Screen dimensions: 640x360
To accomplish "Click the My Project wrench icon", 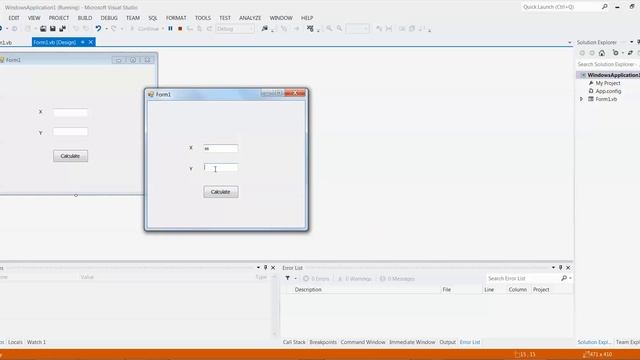I will [591, 83].
